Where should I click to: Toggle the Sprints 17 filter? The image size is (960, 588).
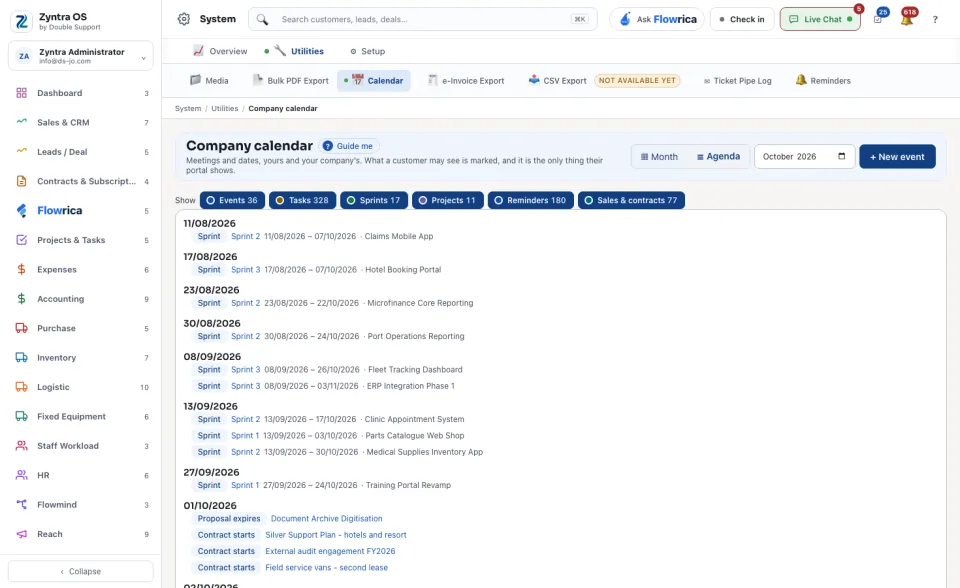point(373,200)
